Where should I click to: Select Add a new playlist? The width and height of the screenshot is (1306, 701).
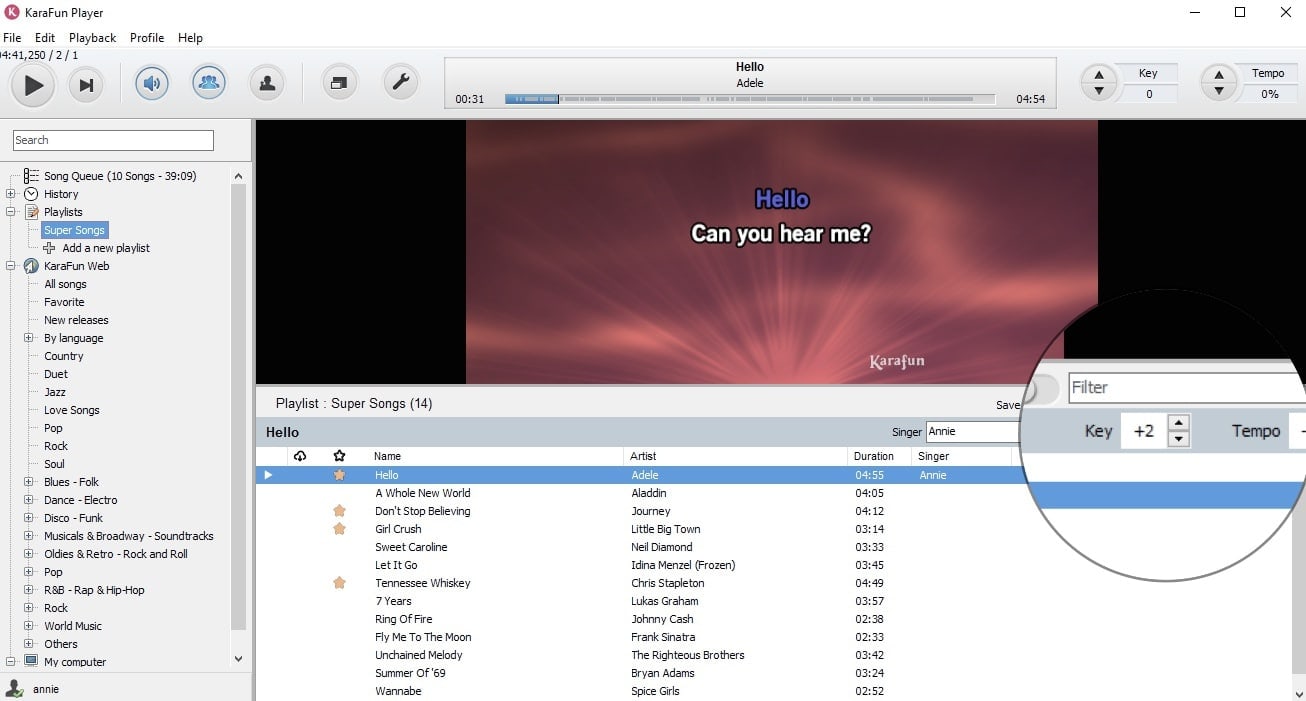point(106,248)
